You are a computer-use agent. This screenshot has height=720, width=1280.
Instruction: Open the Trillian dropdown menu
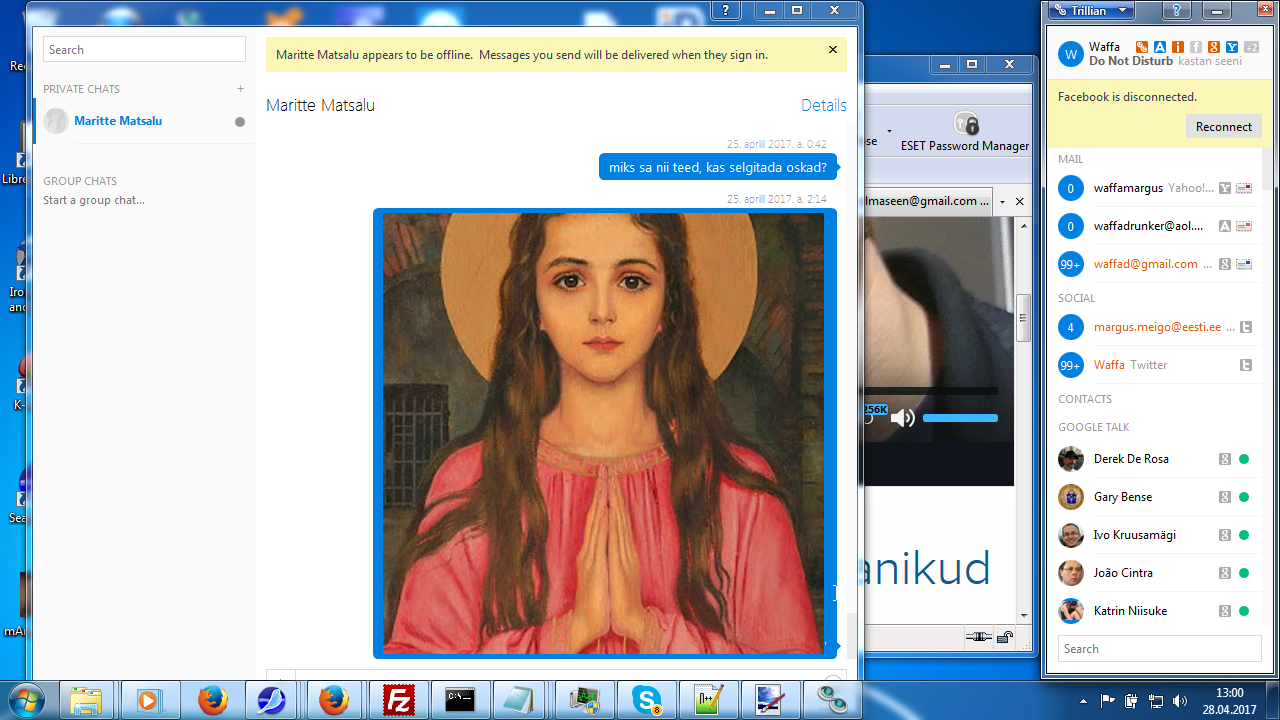click(1093, 10)
